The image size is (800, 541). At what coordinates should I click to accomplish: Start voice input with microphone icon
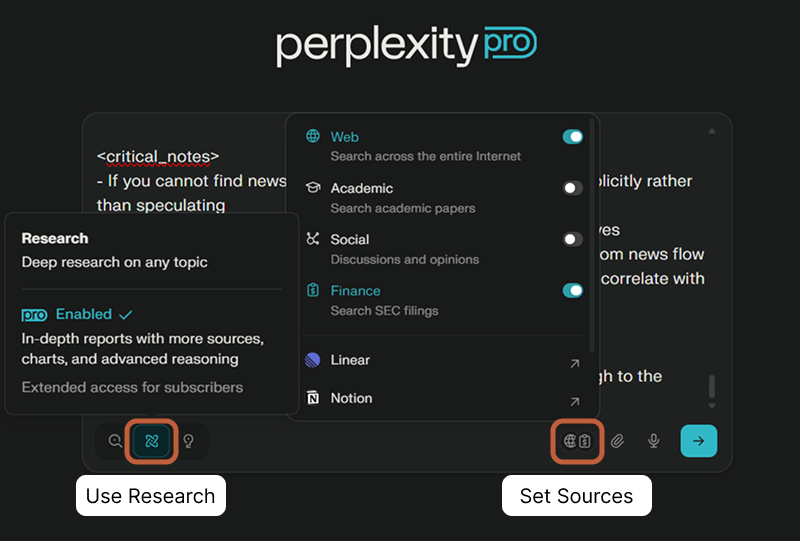654,441
